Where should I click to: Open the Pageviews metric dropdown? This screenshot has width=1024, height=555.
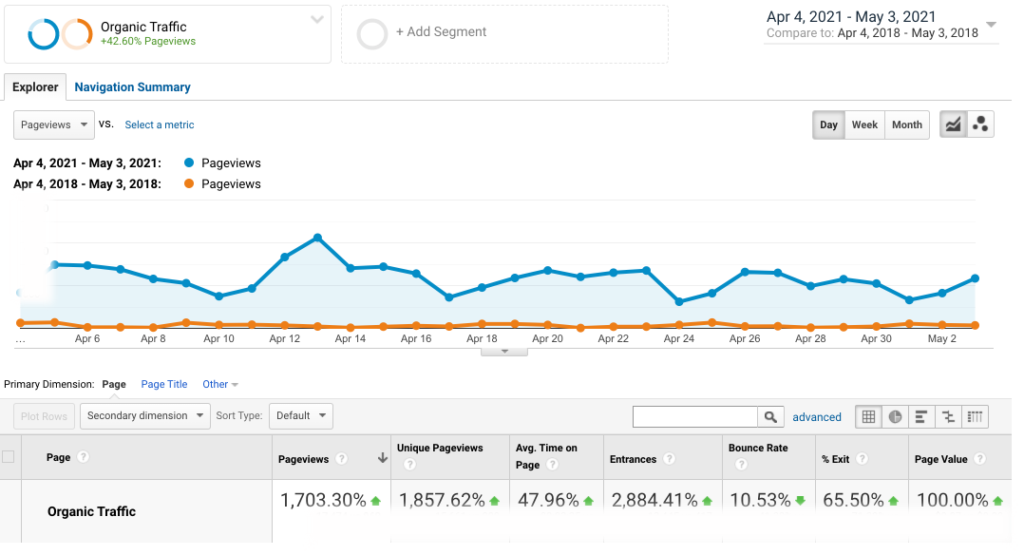point(54,125)
